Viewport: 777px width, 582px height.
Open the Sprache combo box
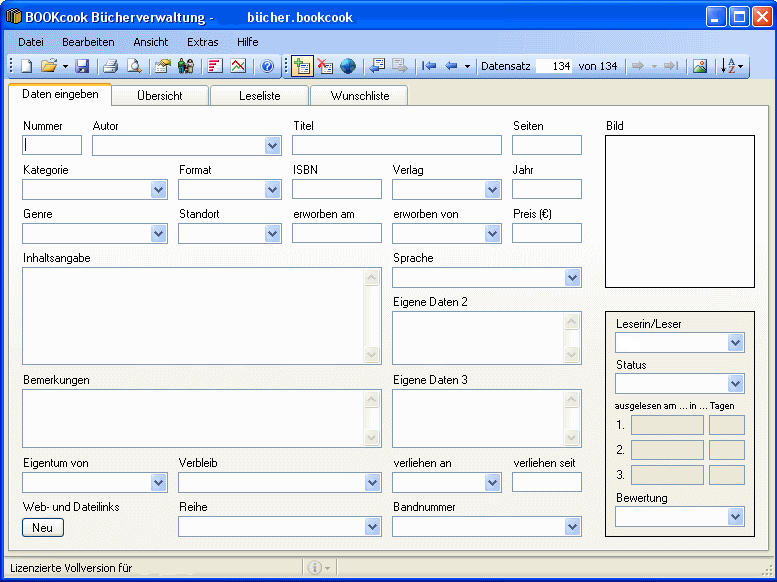(x=572, y=278)
